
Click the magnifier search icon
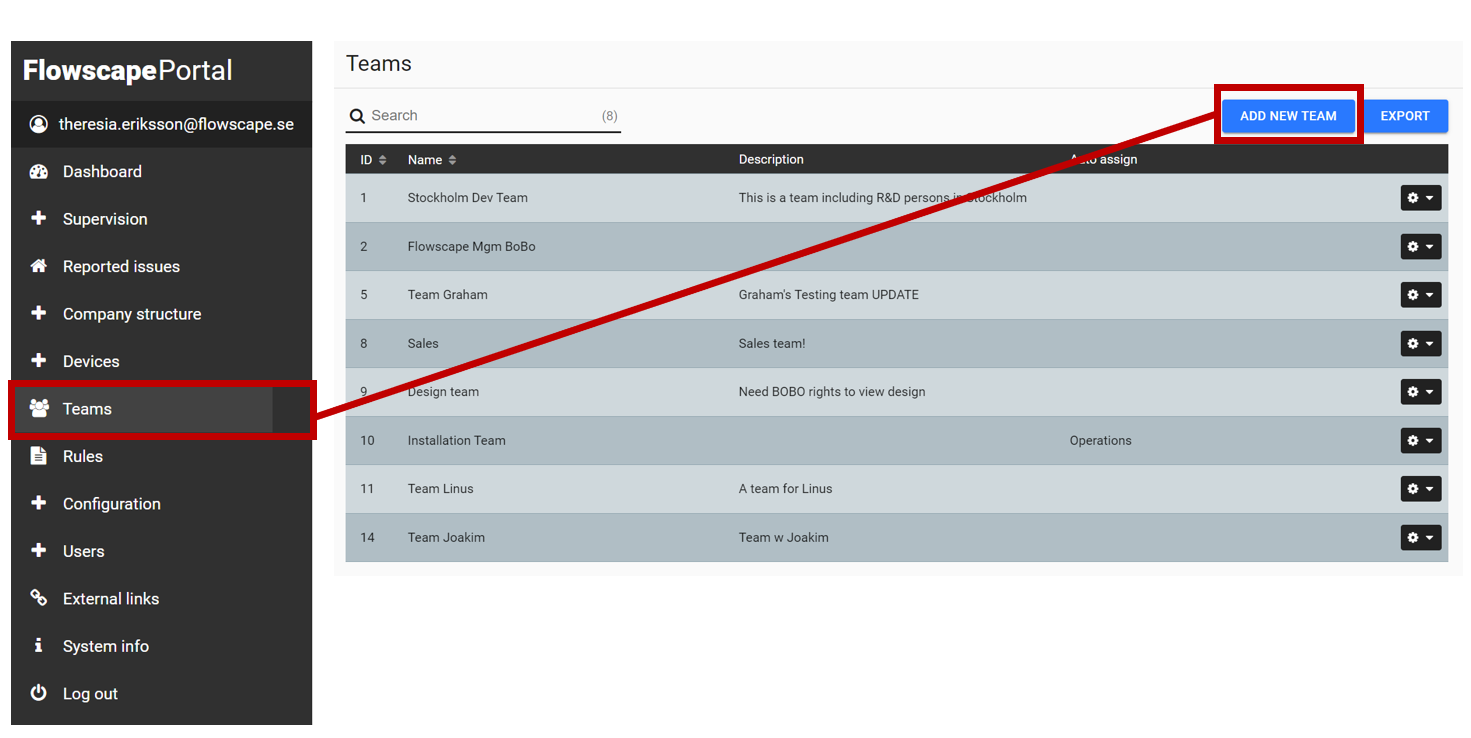[357, 116]
